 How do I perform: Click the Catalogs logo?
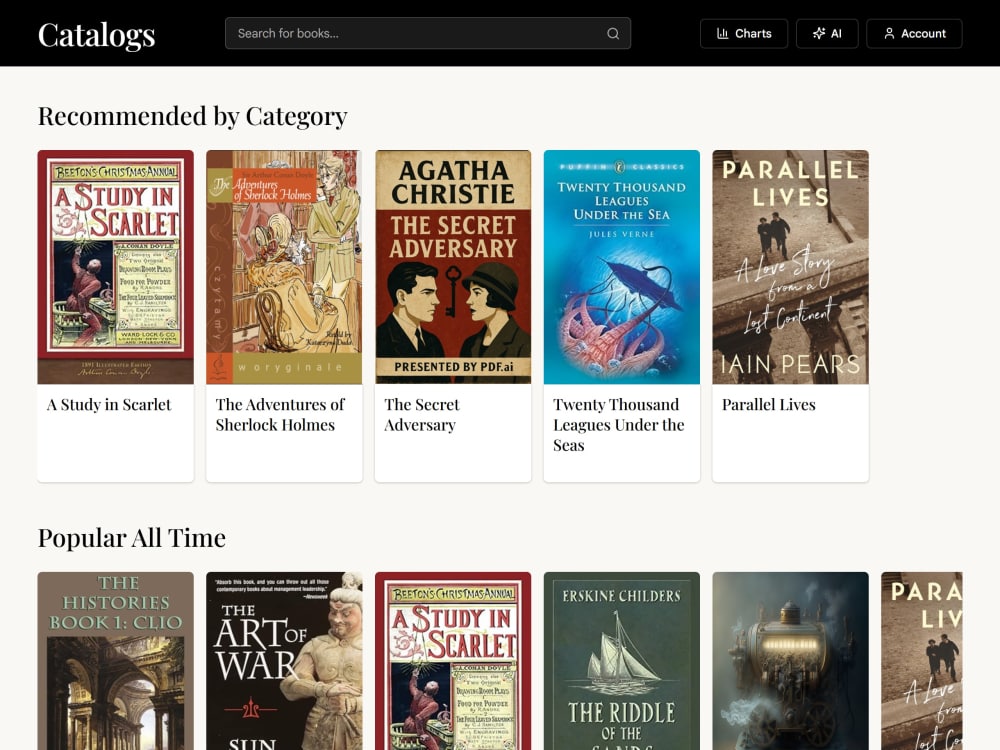[x=96, y=34]
